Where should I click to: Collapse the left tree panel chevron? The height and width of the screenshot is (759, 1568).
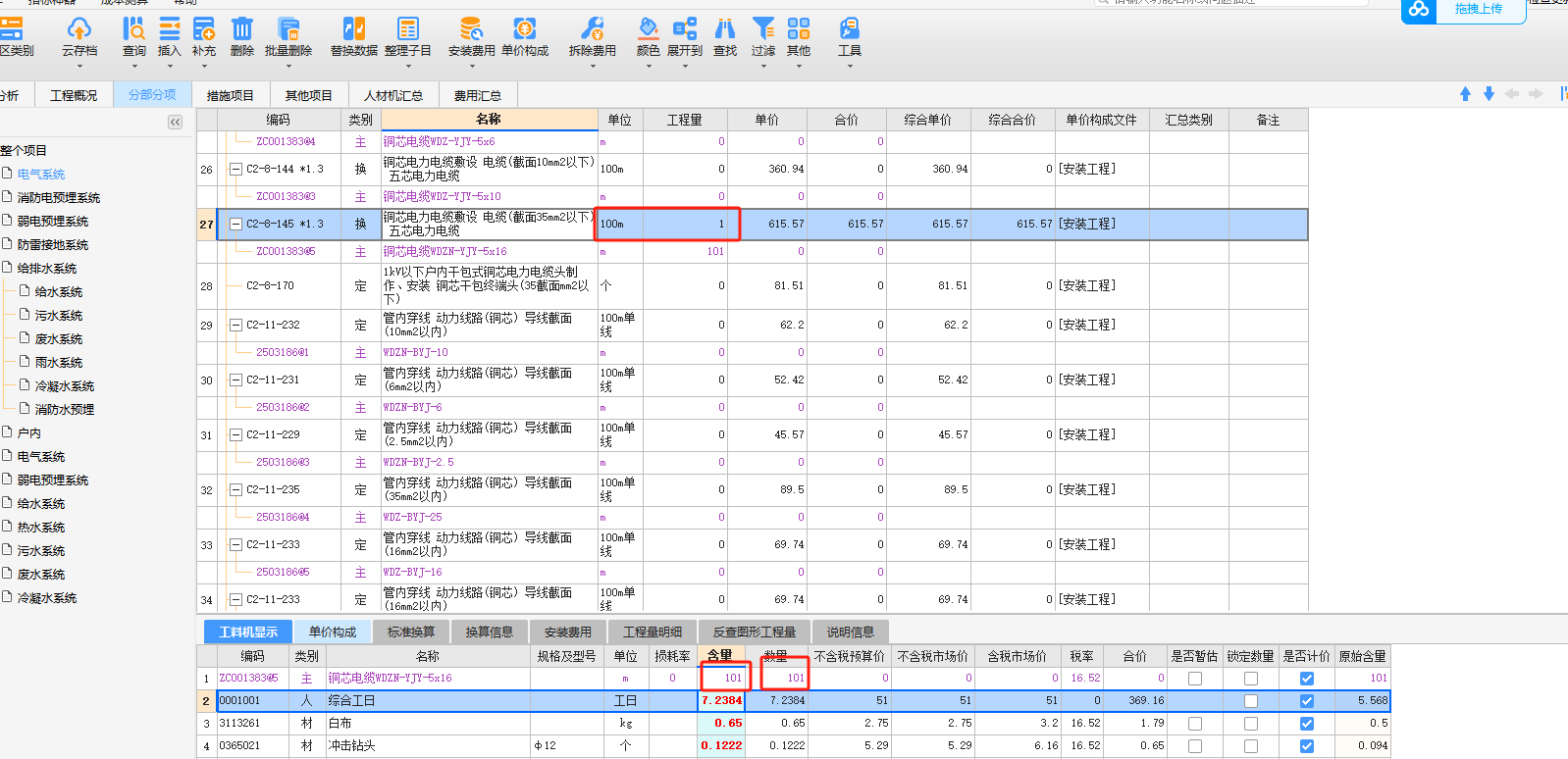(175, 123)
